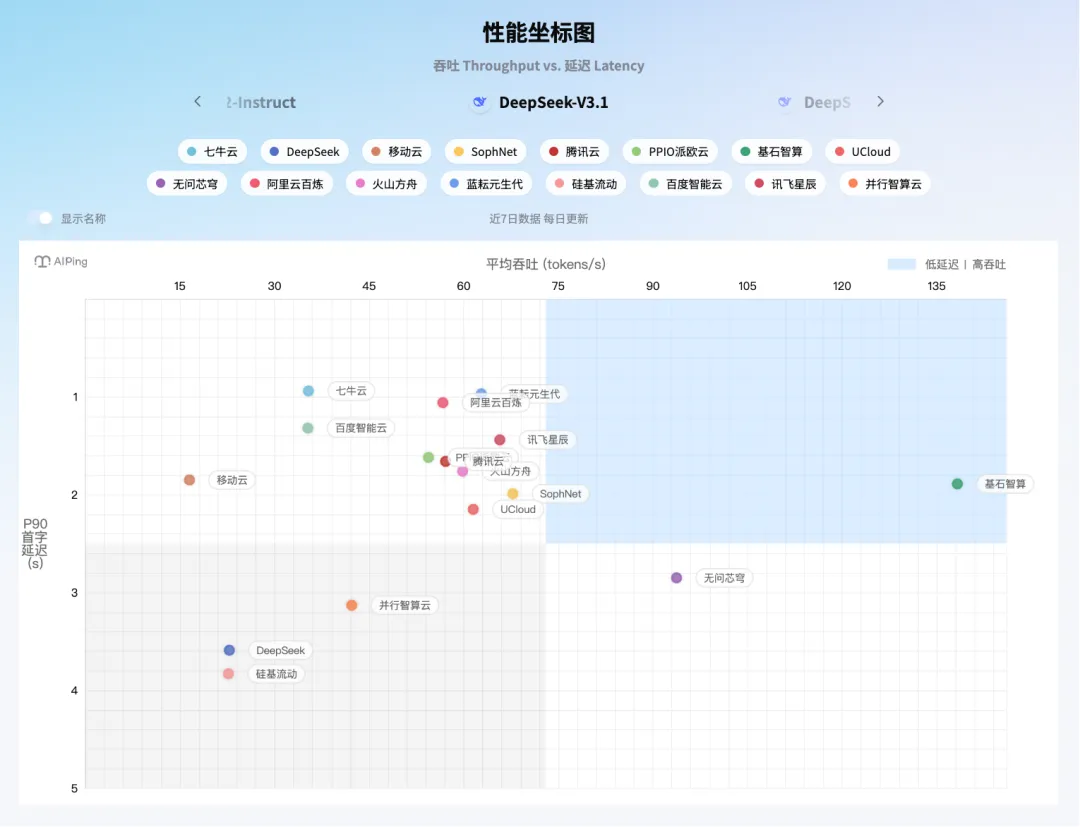Toggle the 七牛云 legend filter
Viewport: 1080px width, 827px height.
tap(212, 152)
